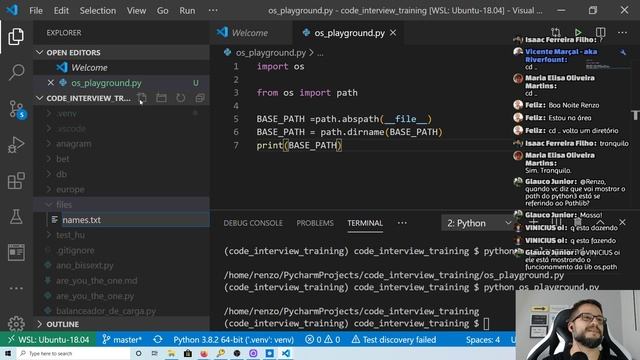Viewport: 640px width, 360px height.
Task: Open the Go menu
Action: tap(162, 11)
